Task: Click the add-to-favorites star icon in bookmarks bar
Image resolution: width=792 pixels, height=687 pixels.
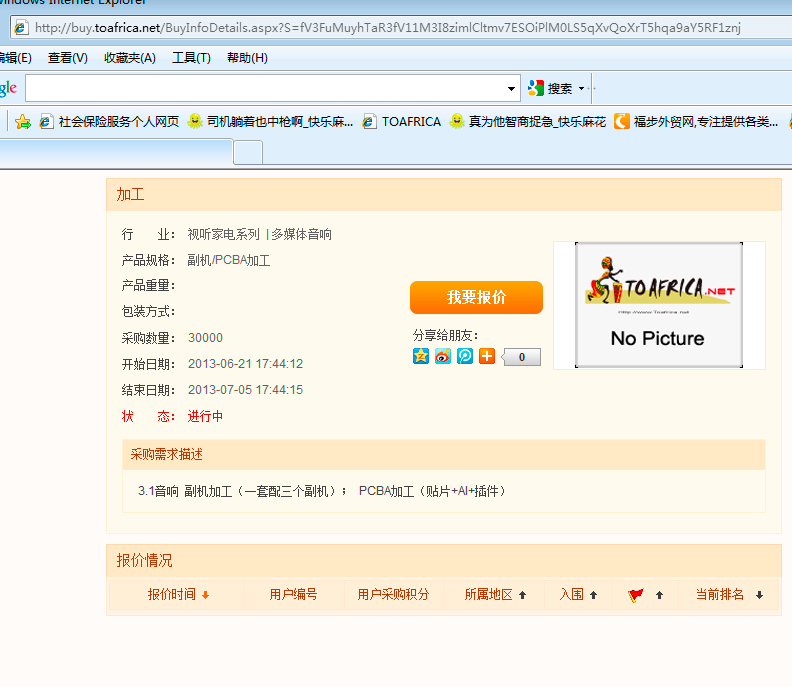Action: pos(22,122)
